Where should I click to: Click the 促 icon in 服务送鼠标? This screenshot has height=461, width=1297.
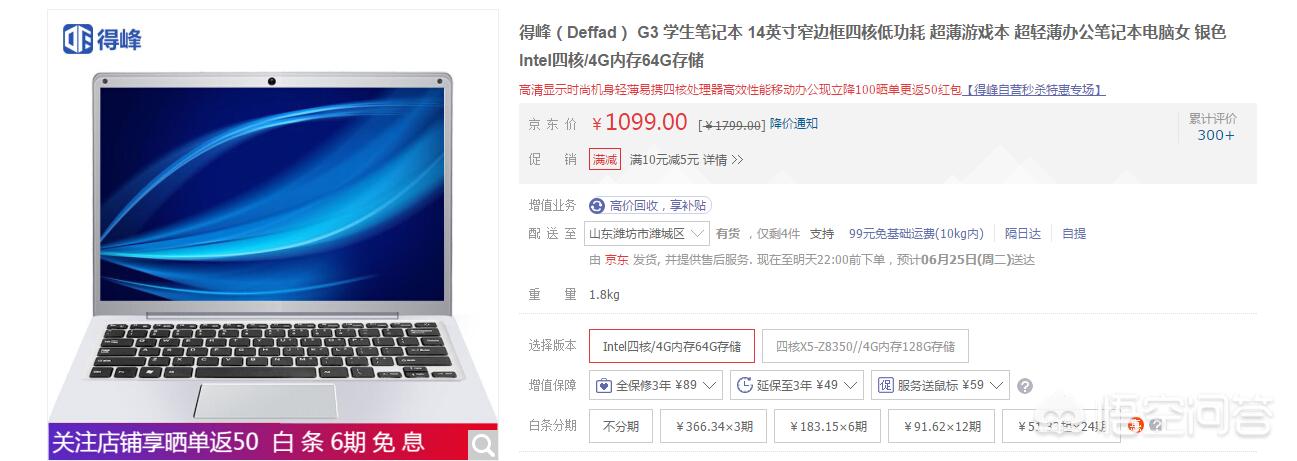click(885, 385)
